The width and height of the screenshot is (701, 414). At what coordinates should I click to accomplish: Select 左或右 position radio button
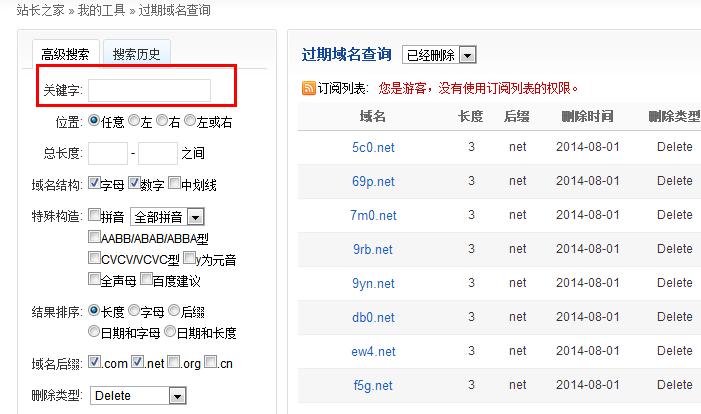coord(190,120)
